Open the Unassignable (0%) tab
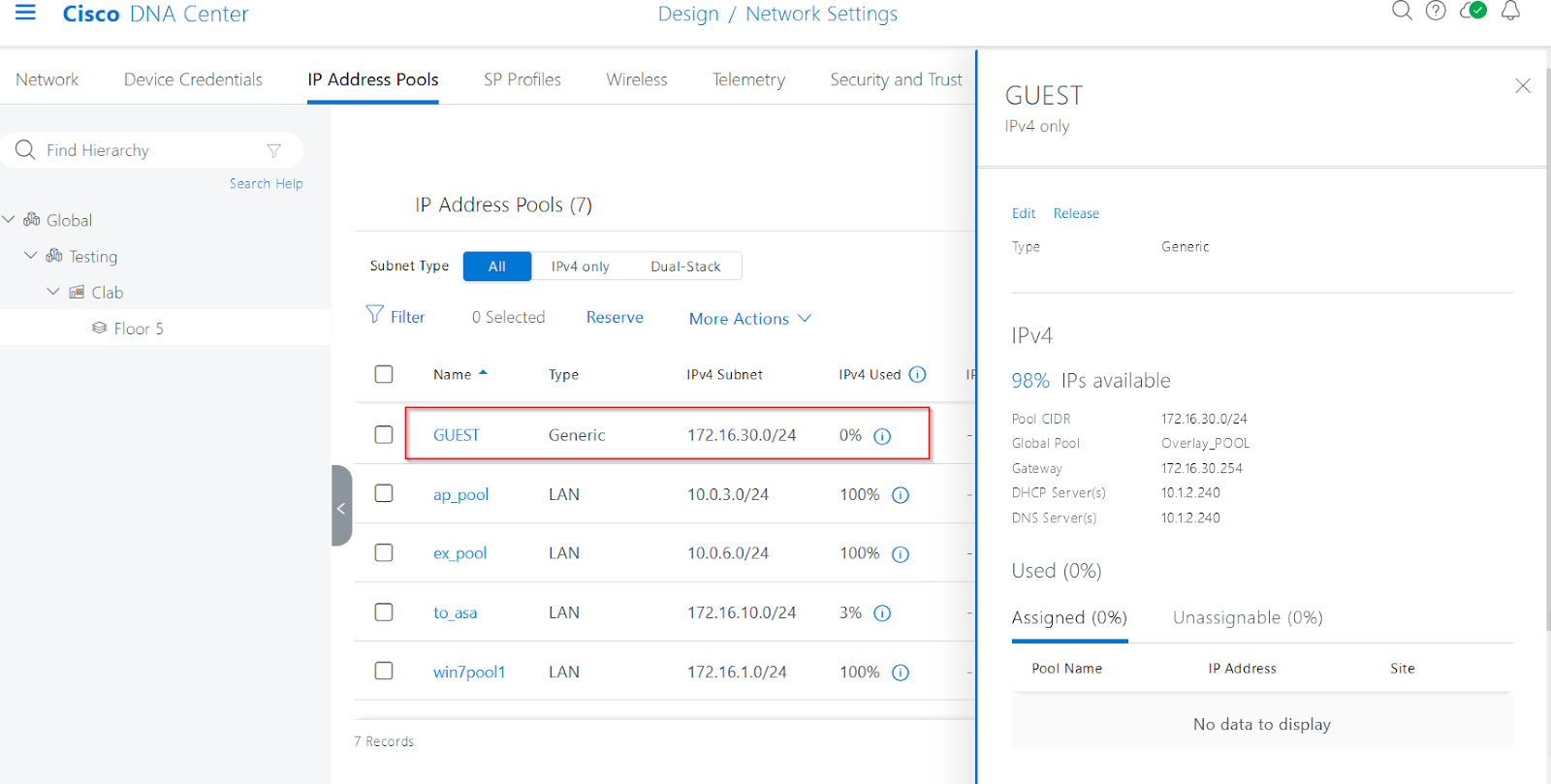This screenshot has height=784, width=1551. coord(1248,617)
